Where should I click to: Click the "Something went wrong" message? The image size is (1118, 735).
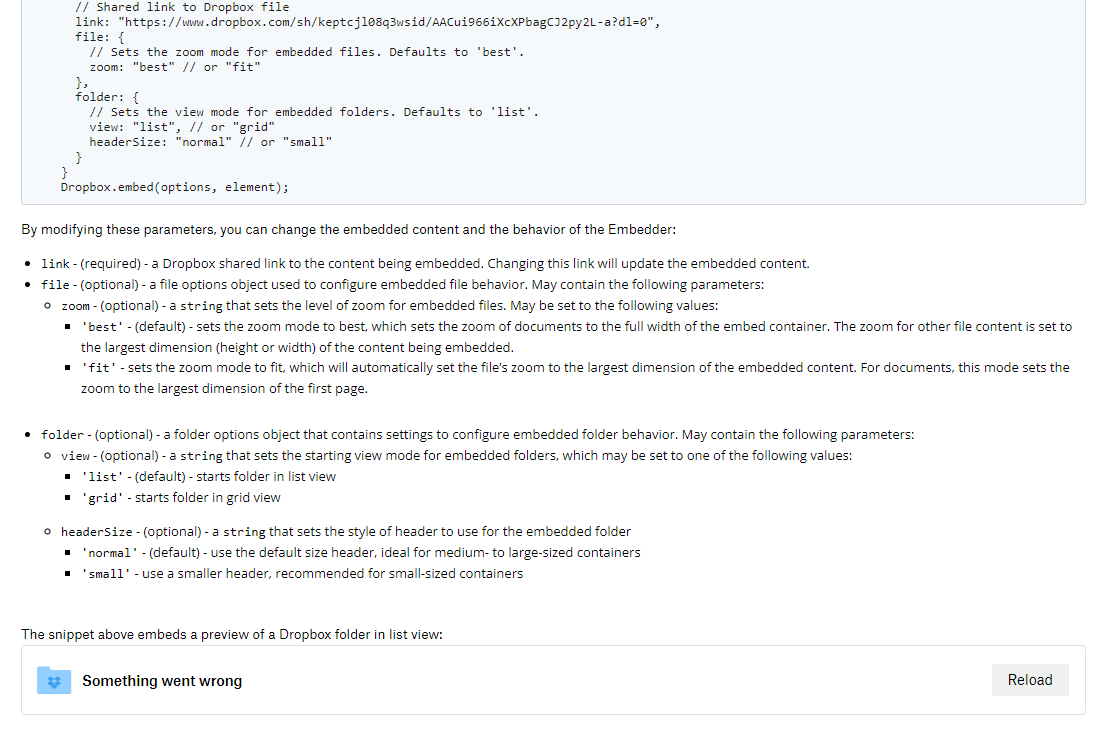(162, 681)
